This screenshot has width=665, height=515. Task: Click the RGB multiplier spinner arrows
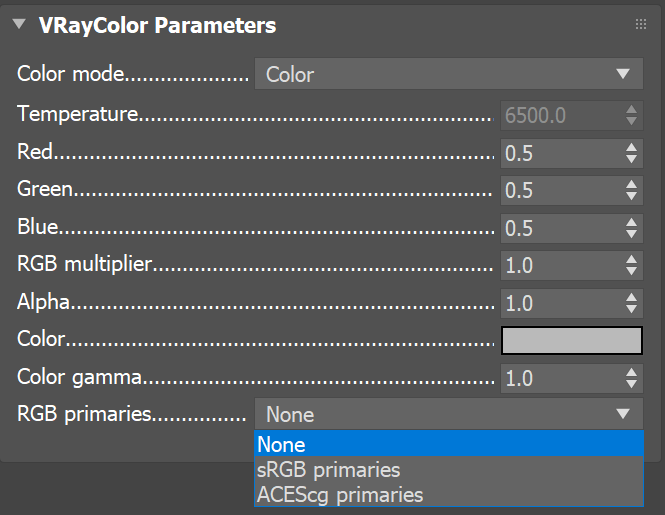click(x=631, y=266)
